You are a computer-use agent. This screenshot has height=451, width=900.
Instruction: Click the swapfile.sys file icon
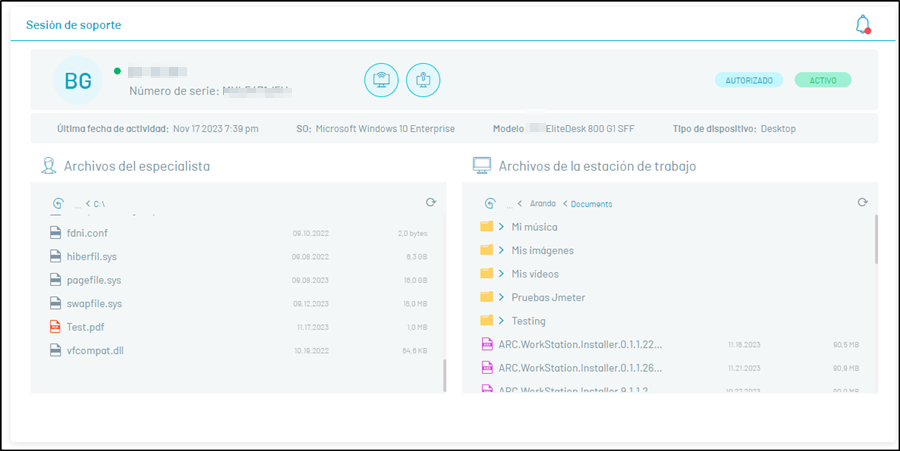(55, 304)
